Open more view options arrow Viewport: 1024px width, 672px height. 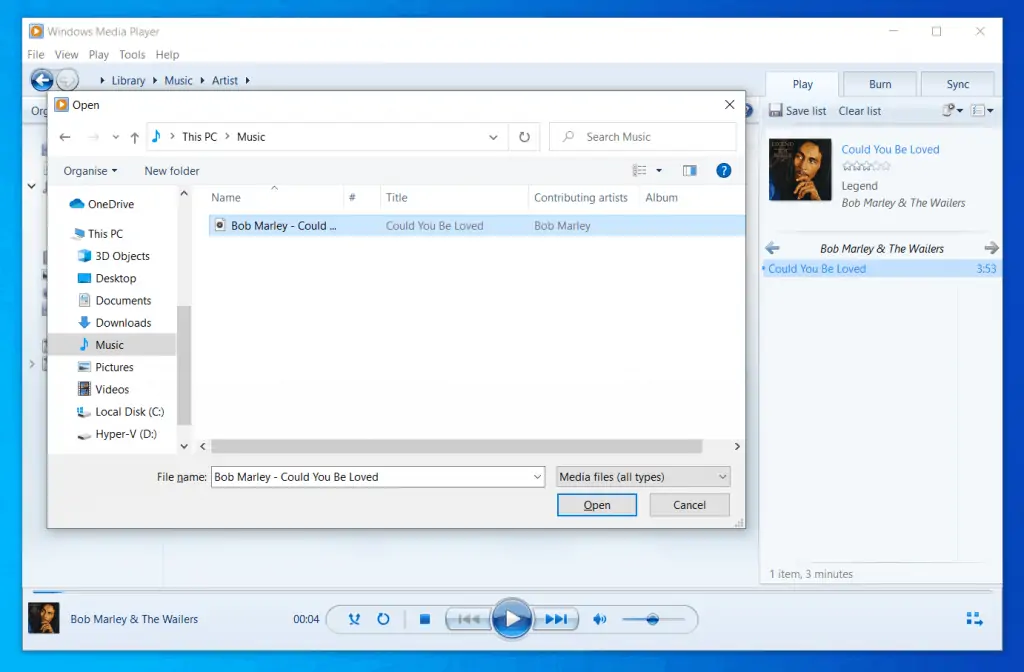(659, 170)
